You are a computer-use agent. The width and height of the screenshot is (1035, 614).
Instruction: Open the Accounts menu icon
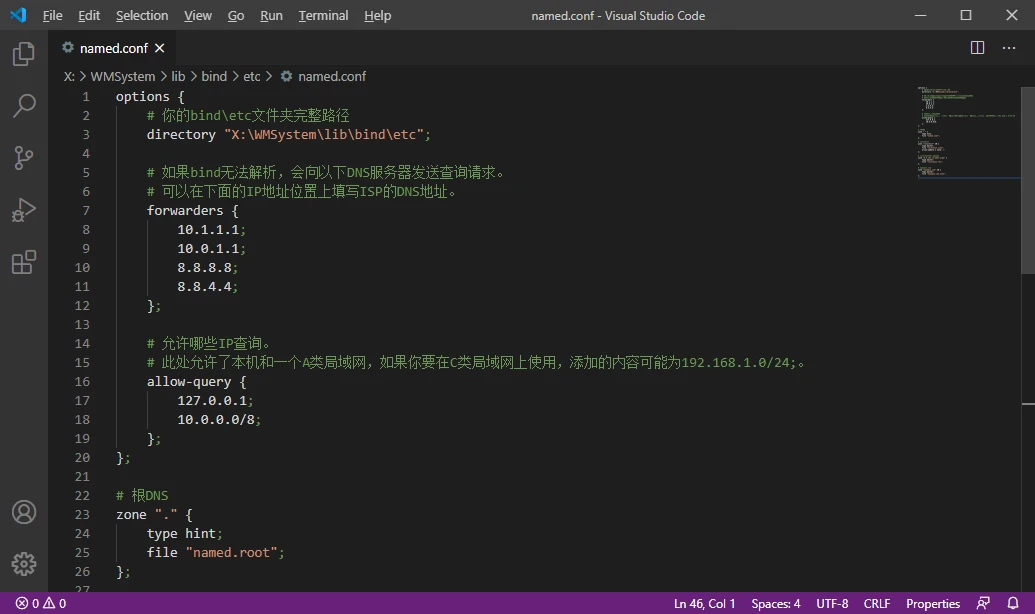click(x=24, y=512)
